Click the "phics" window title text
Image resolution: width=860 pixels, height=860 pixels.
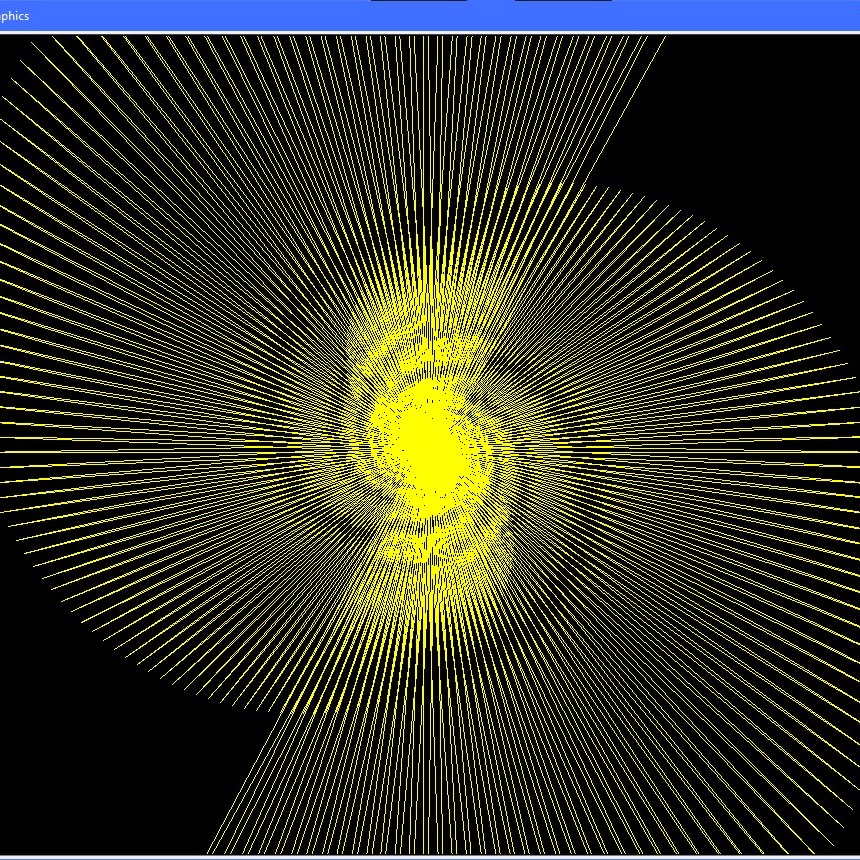(x=14, y=16)
